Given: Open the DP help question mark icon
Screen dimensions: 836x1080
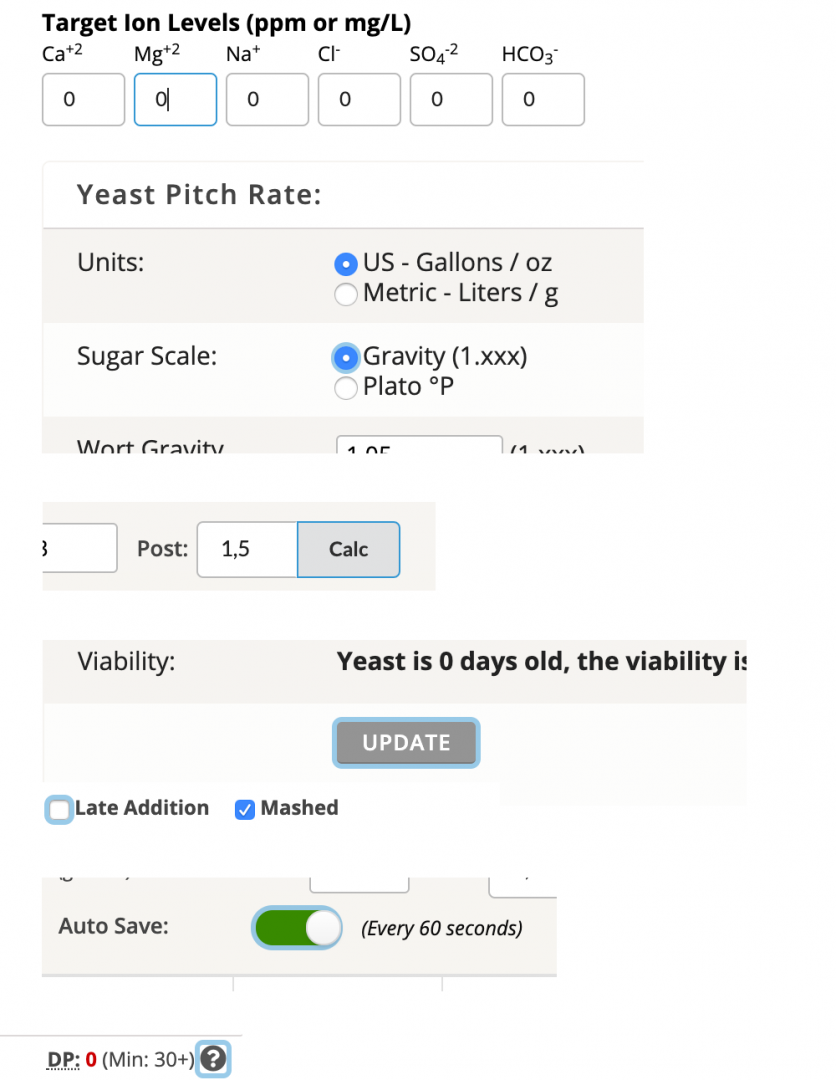Looking at the screenshot, I should [213, 1058].
